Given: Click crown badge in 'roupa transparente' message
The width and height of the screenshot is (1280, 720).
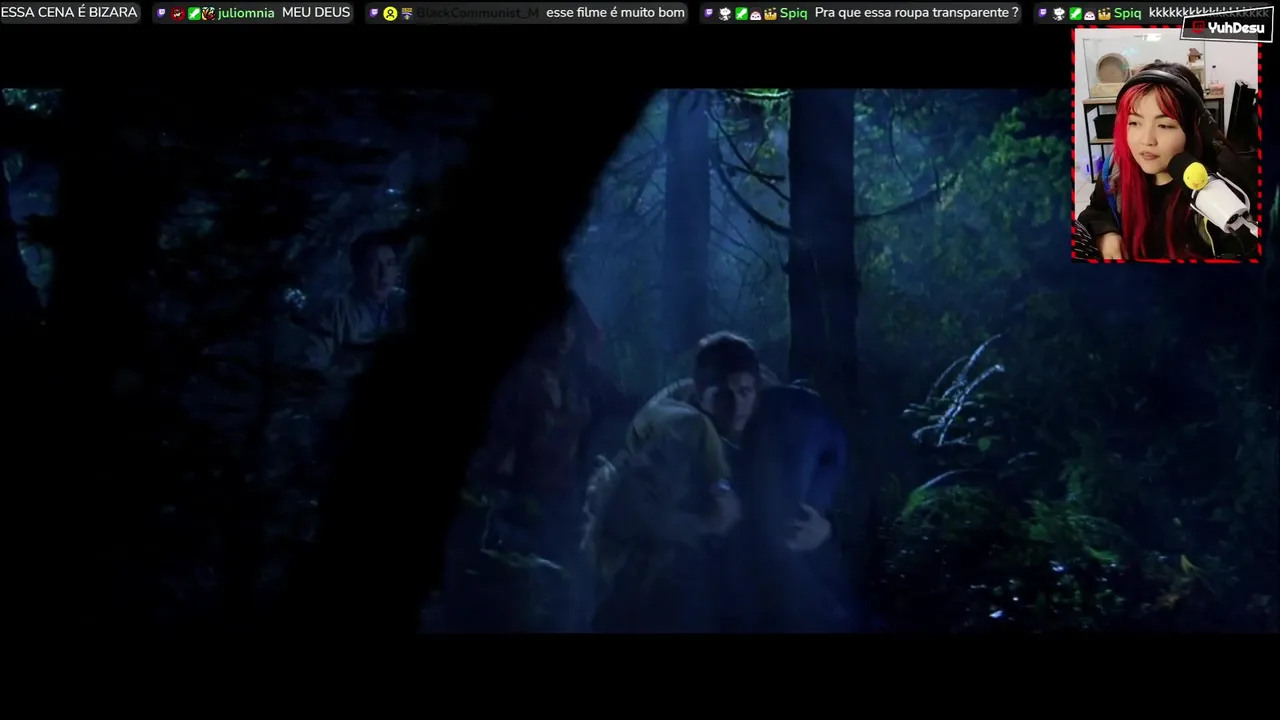Looking at the screenshot, I should (x=771, y=14).
